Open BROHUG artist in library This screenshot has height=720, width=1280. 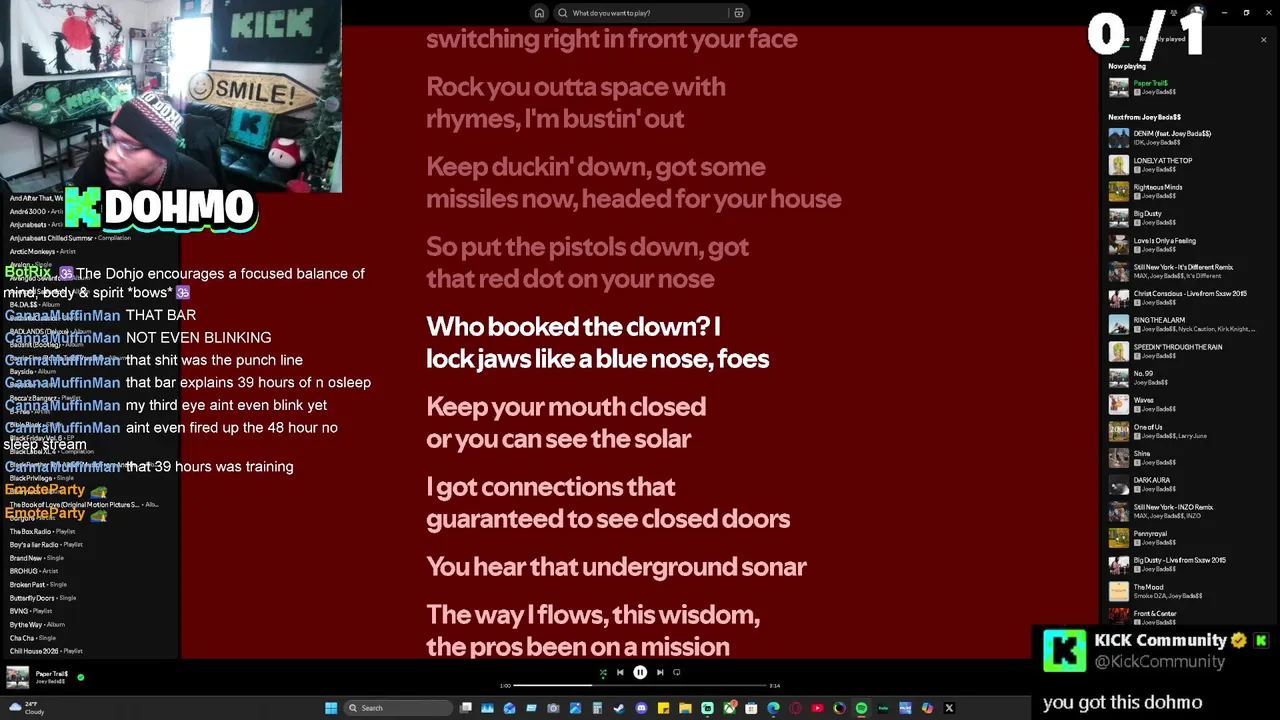tap(34, 571)
